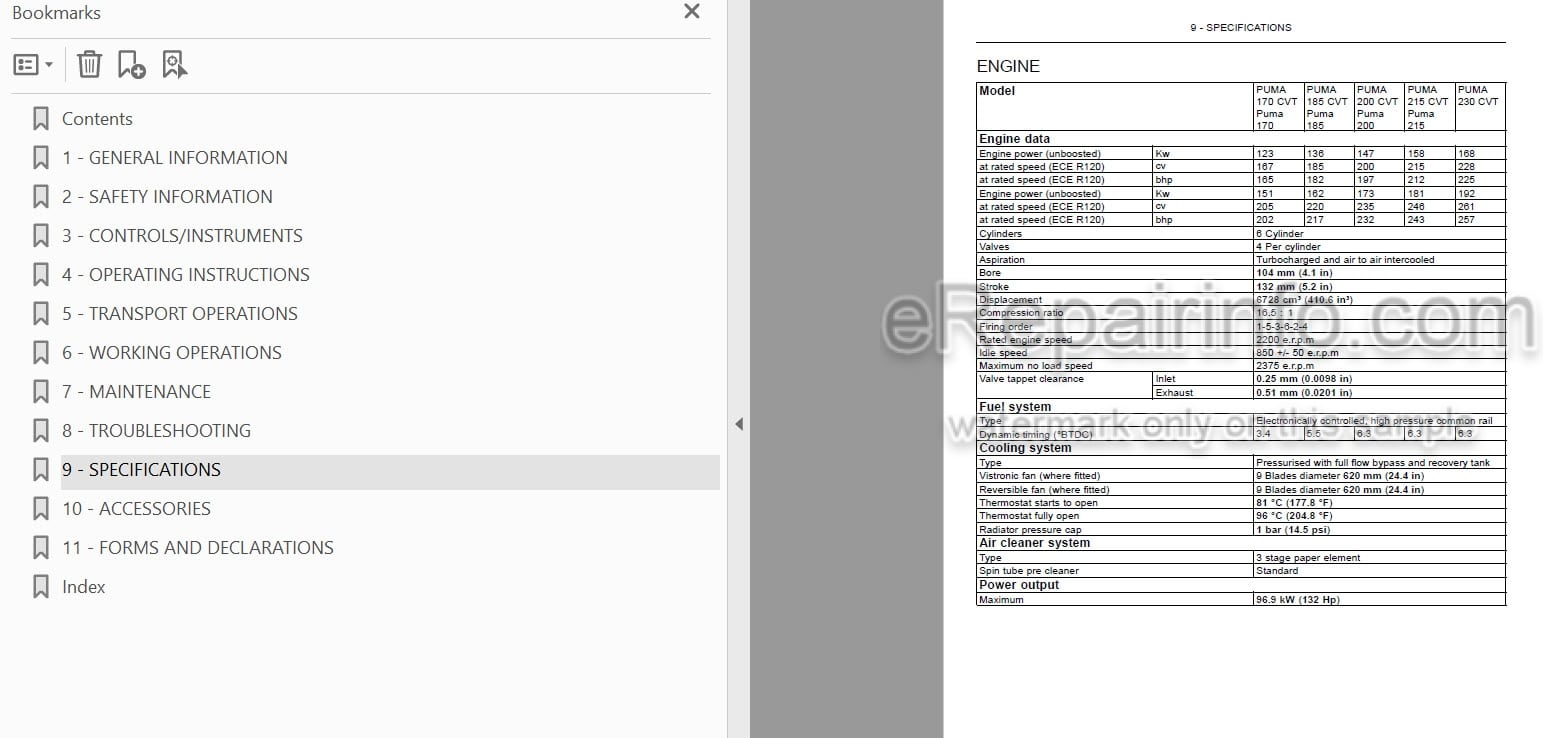Click bookmark icon beside 1 - GENERAL INFORMATION
1543x738 pixels.
pos(41,158)
